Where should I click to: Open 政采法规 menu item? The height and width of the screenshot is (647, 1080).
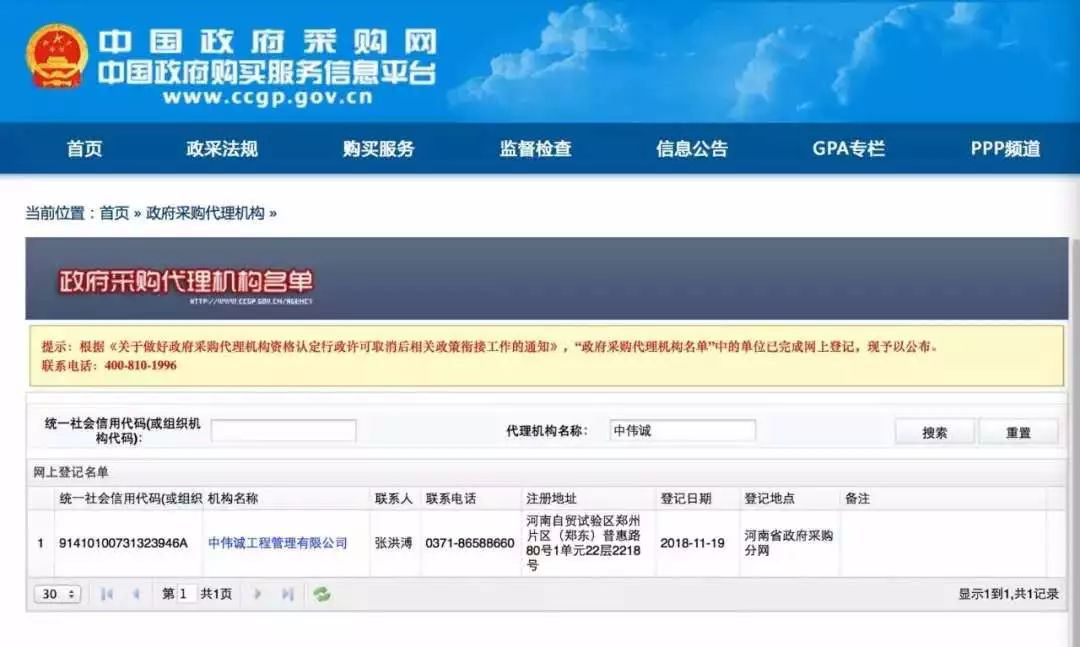tap(222, 148)
